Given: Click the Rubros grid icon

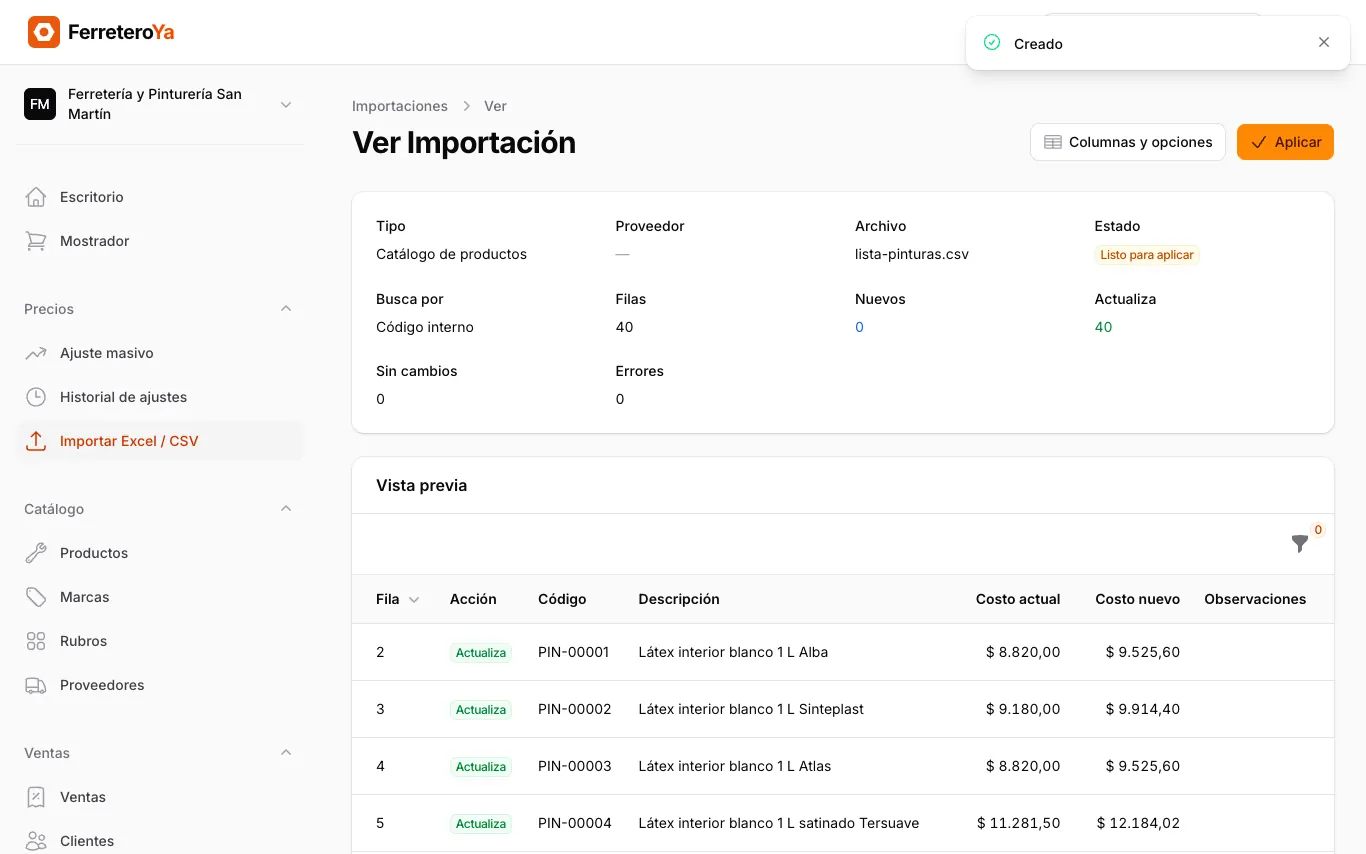Looking at the screenshot, I should click(36, 641).
